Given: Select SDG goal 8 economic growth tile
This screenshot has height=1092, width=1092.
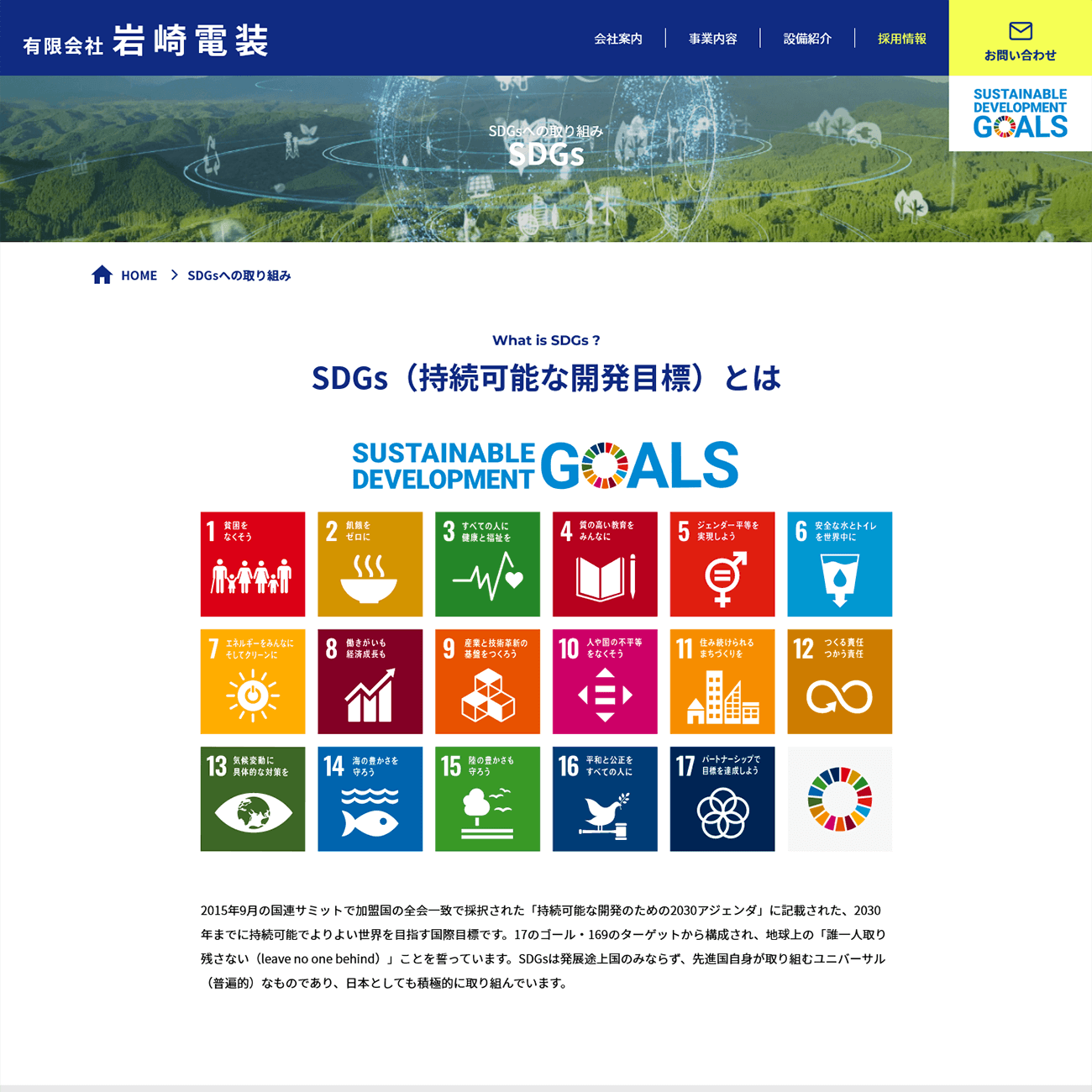Looking at the screenshot, I should [370, 682].
